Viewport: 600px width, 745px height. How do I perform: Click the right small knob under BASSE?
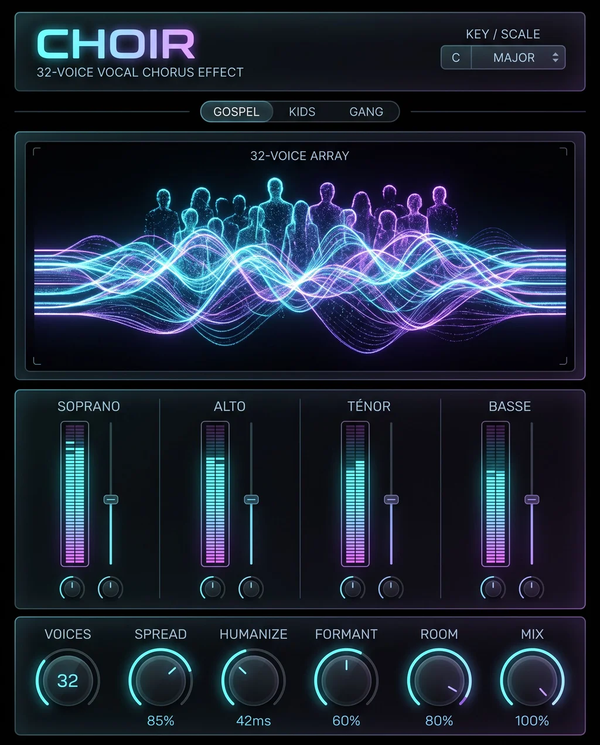click(x=531, y=589)
